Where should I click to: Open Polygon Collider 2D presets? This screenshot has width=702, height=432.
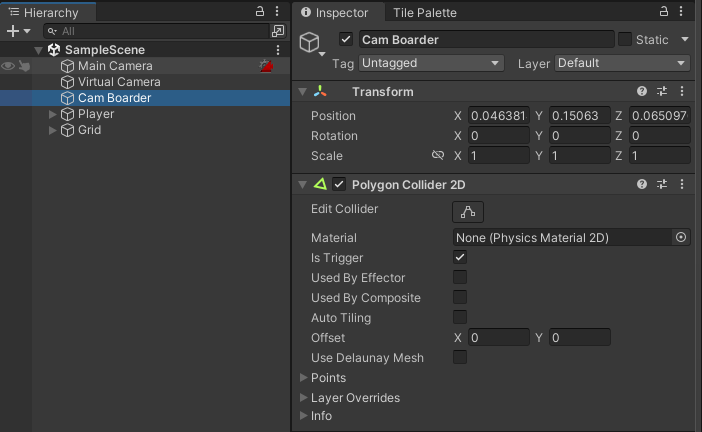662,185
